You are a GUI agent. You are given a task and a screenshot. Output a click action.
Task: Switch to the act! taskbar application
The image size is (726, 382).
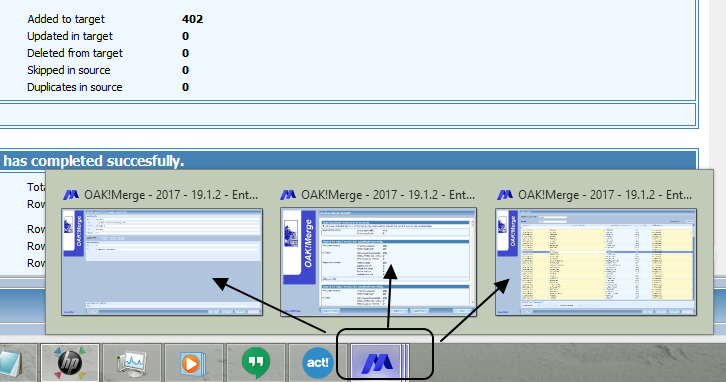pos(318,363)
